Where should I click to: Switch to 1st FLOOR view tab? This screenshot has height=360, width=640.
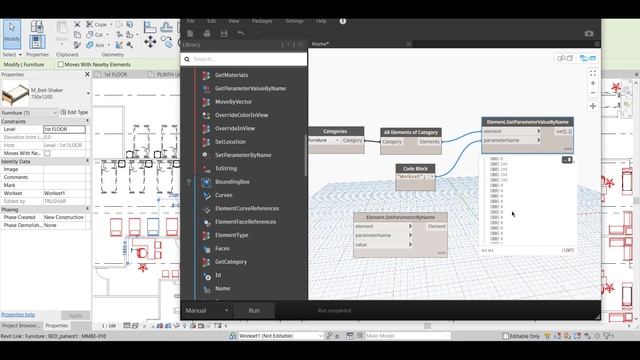coord(116,75)
